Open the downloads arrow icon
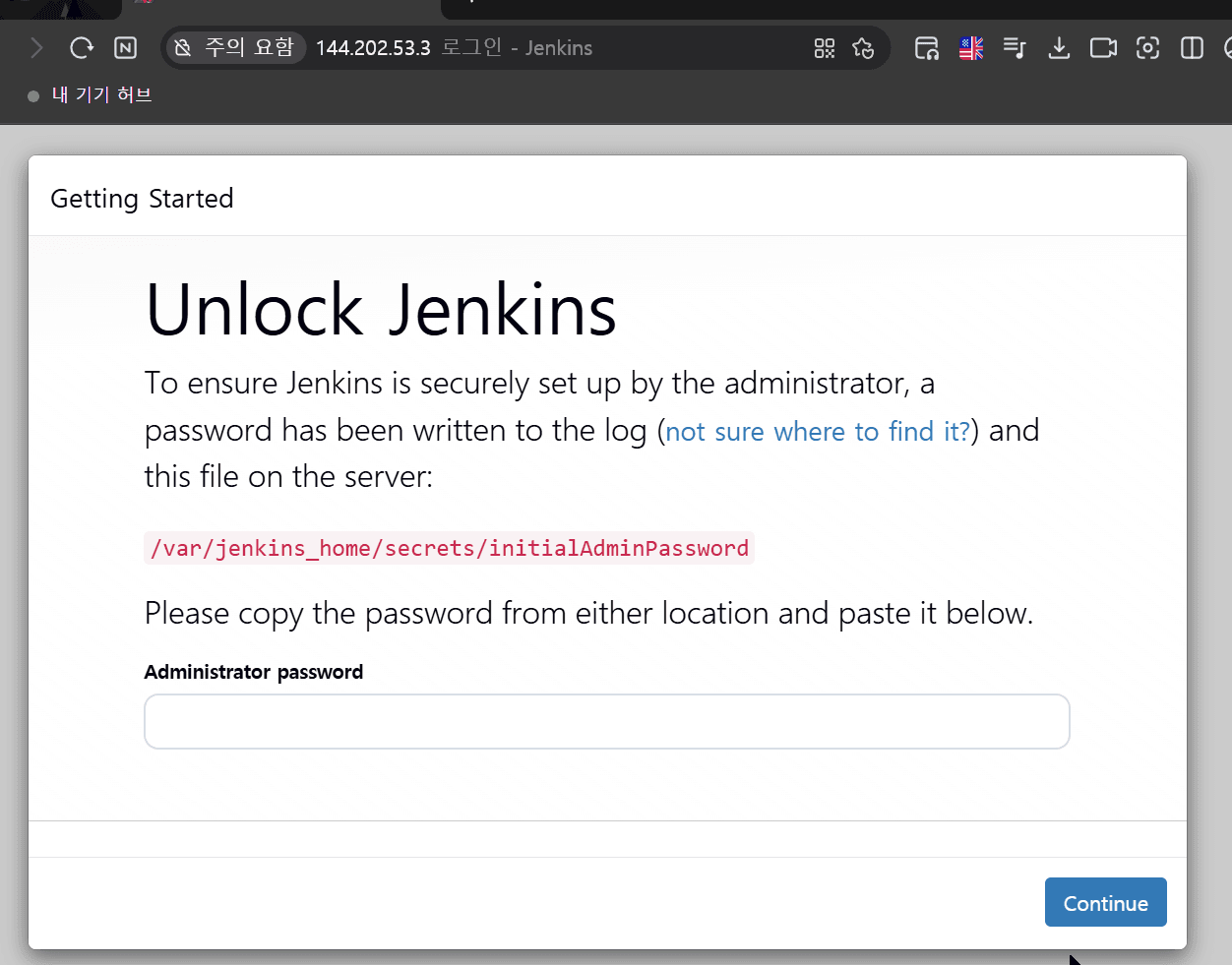Viewport: 1232px width, 965px height. click(x=1059, y=48)
